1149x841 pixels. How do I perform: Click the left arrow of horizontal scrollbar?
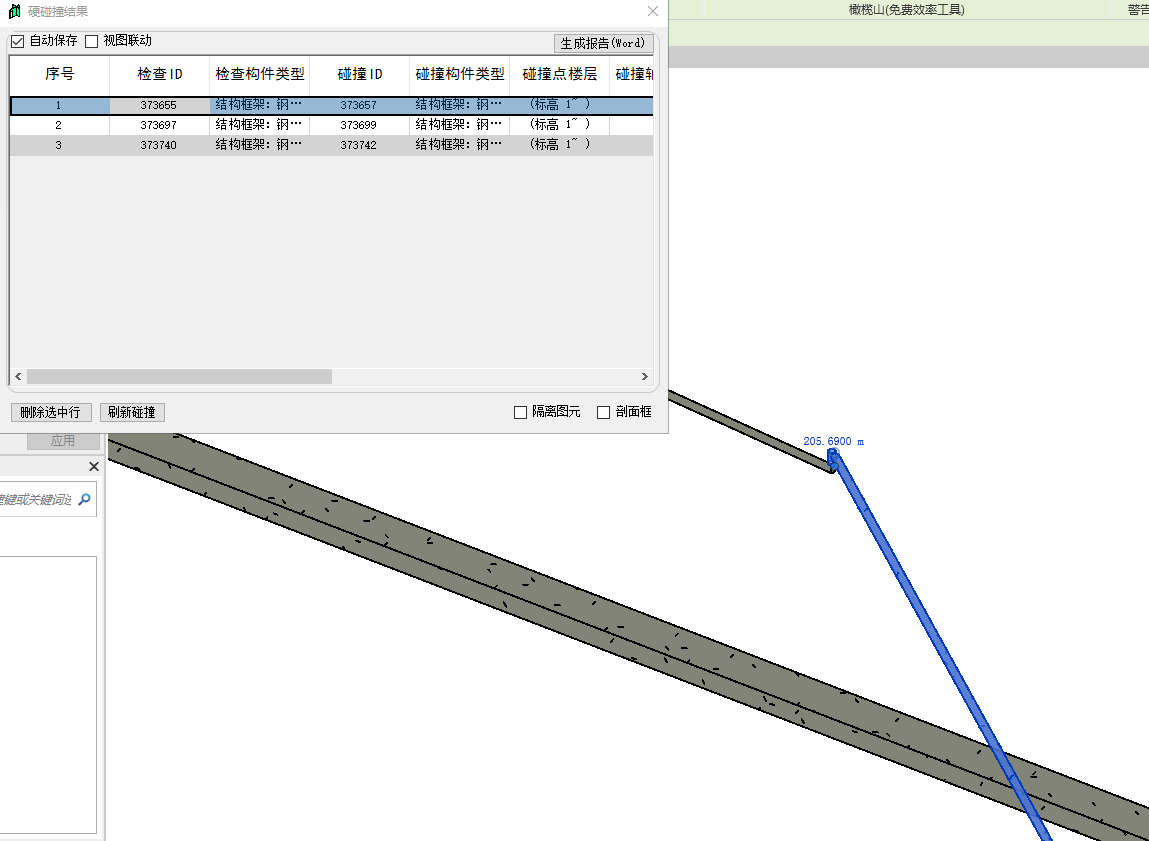click(18, 377)
